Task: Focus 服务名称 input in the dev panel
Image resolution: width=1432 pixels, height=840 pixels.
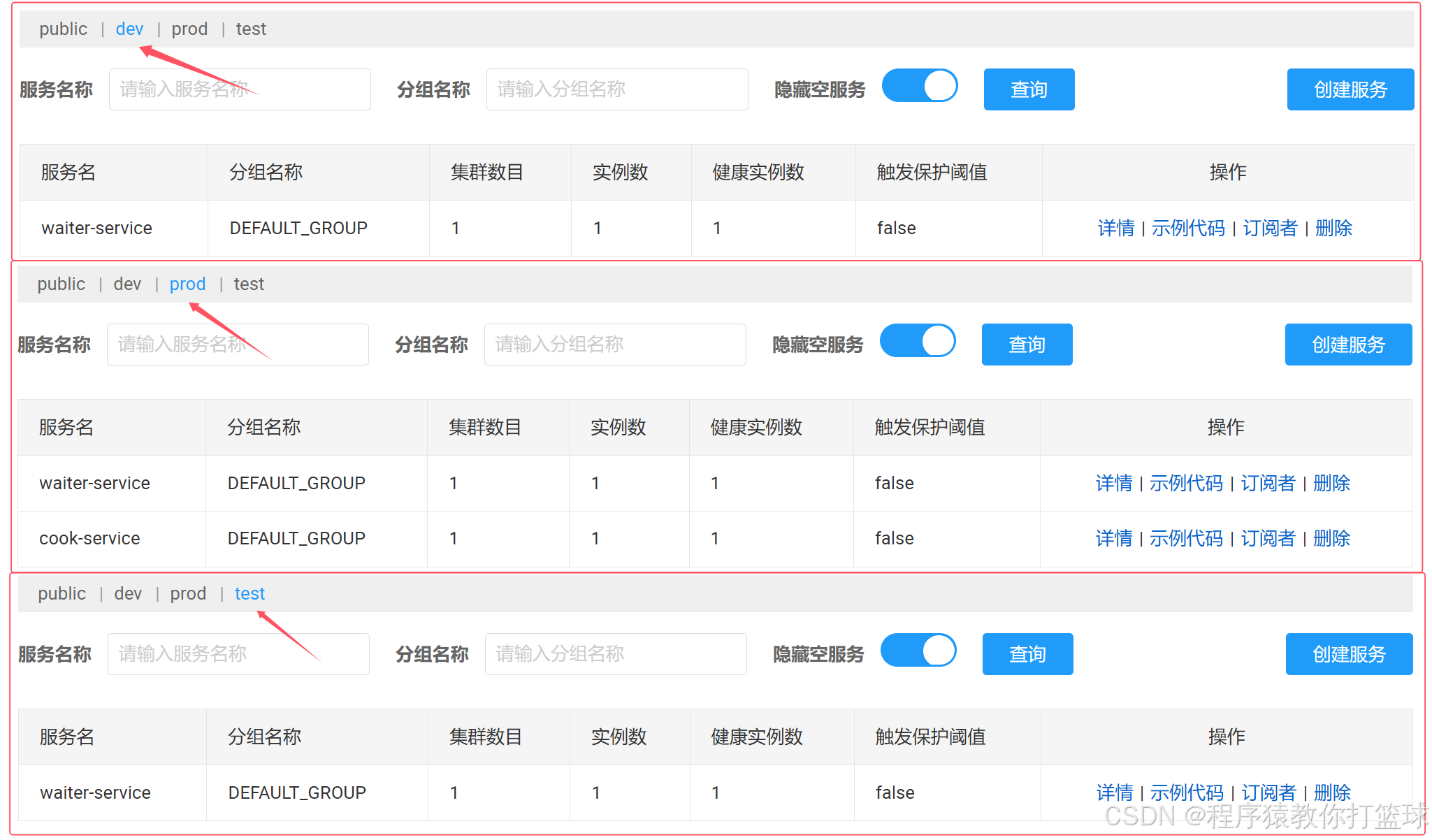Action: pos(239,89)
